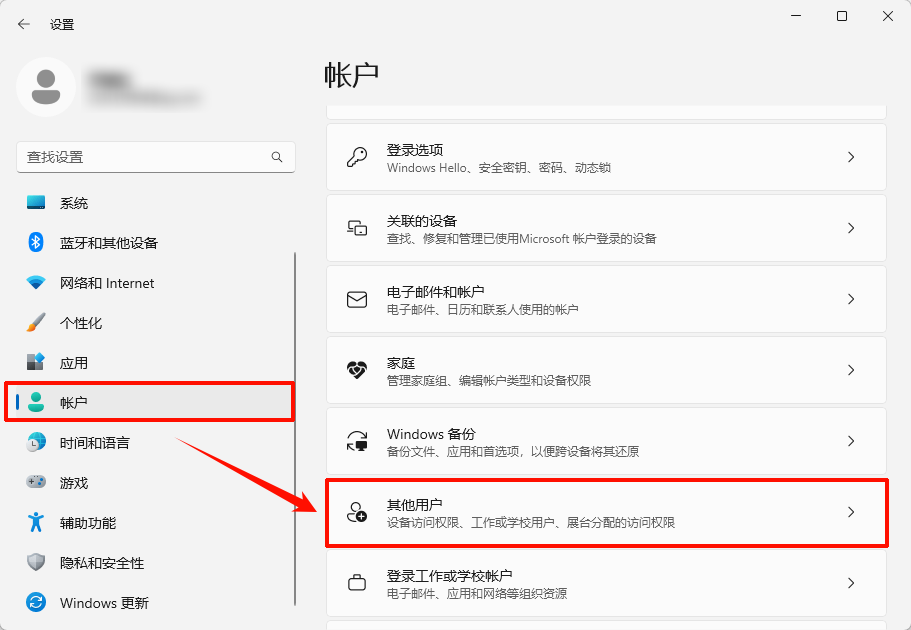Screen dimensions: 911x630
Task: Click the user profile avatar picture
Action: coord(46,88)
